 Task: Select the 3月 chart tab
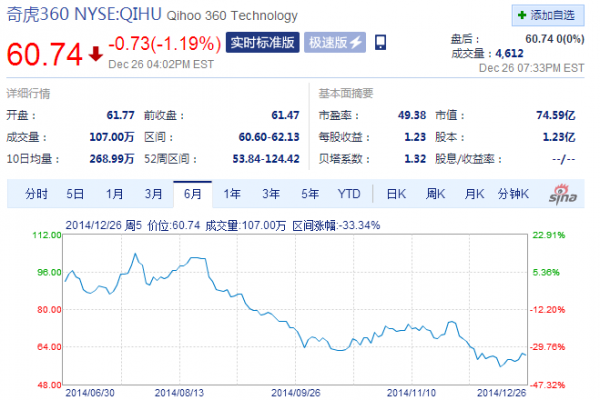pyautogui.click(x=153, y=194)
